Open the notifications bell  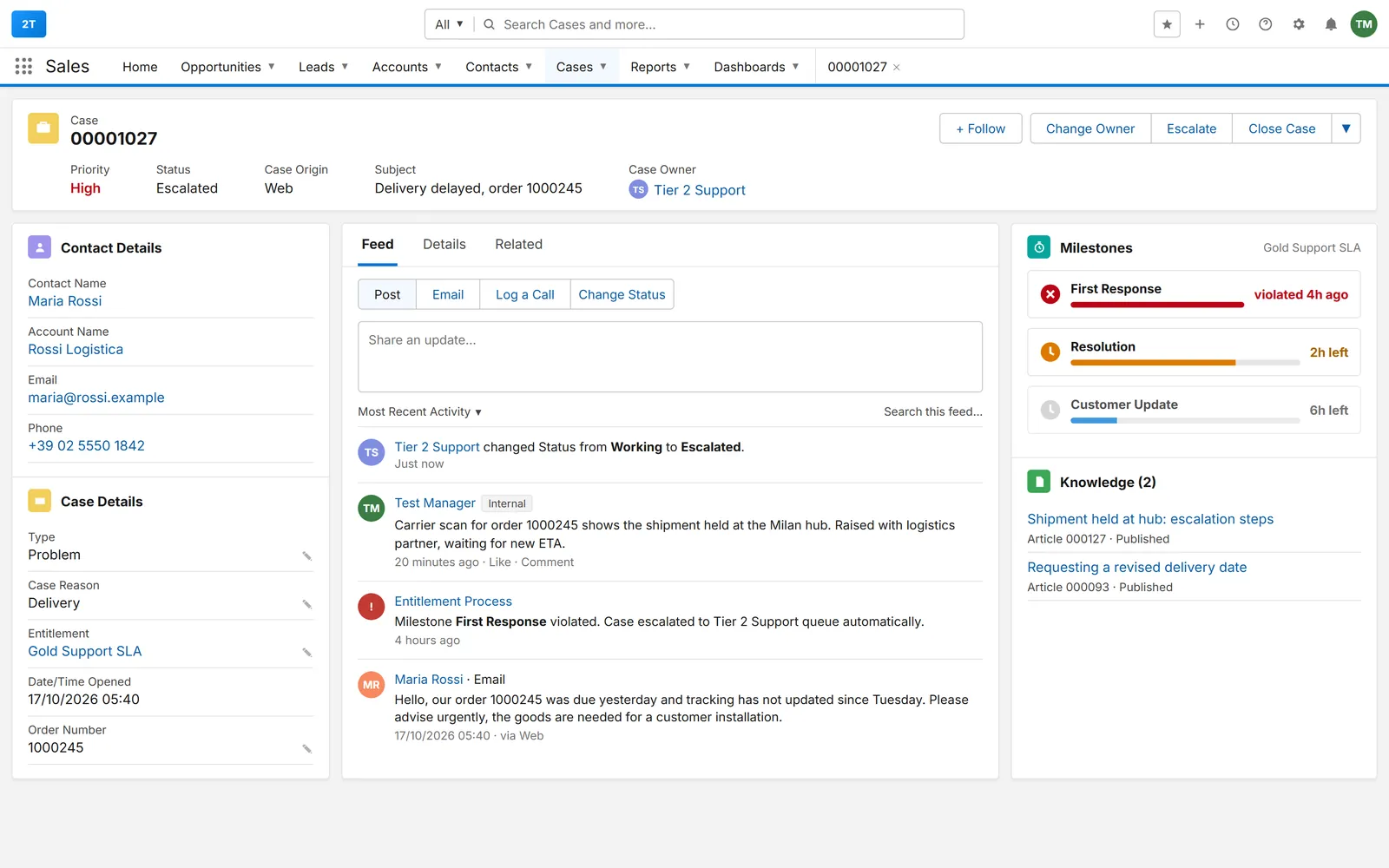[1331, 24]
